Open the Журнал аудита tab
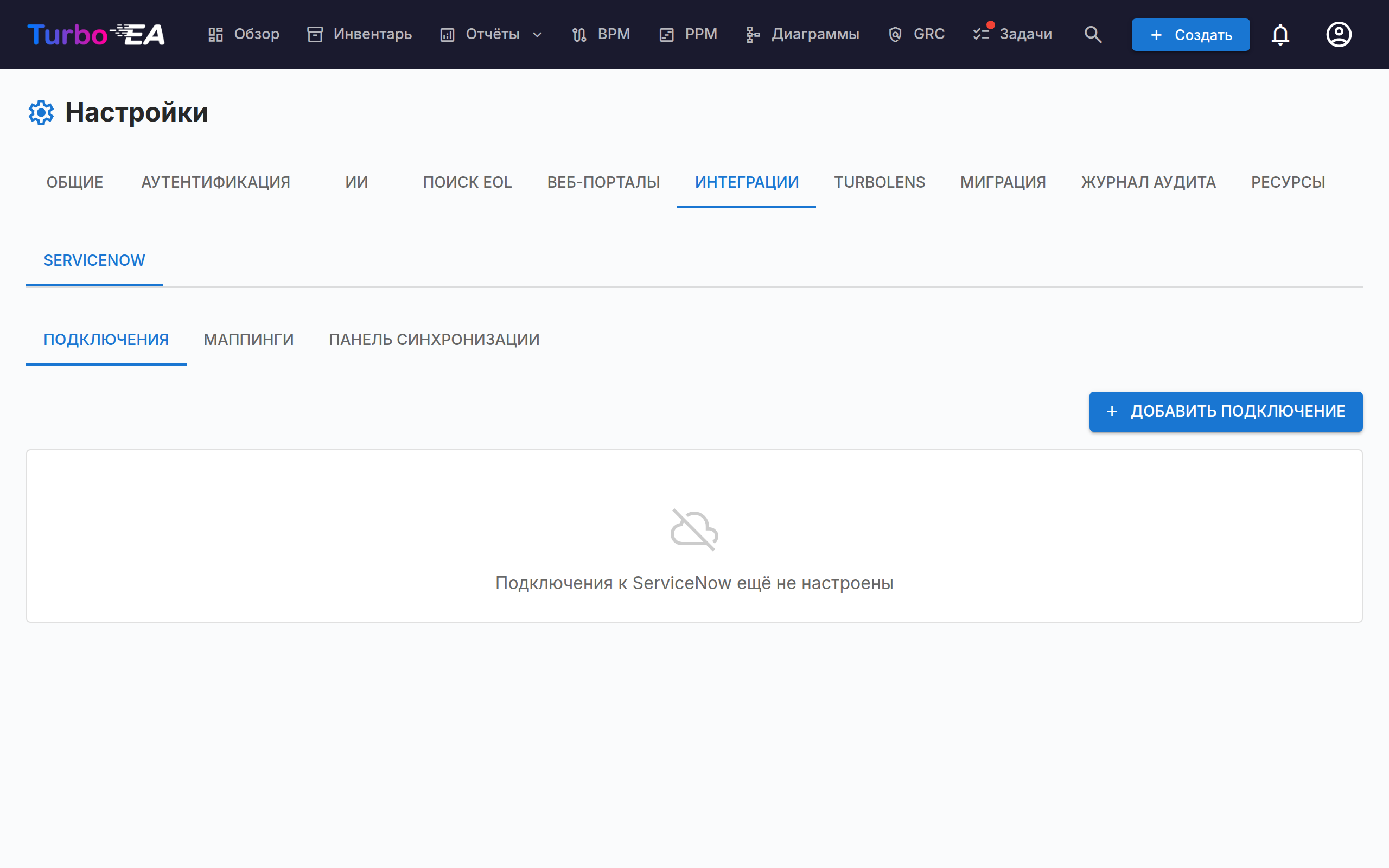Image resolution: width=1389 pixels, height=868 pixels. 1149,182
